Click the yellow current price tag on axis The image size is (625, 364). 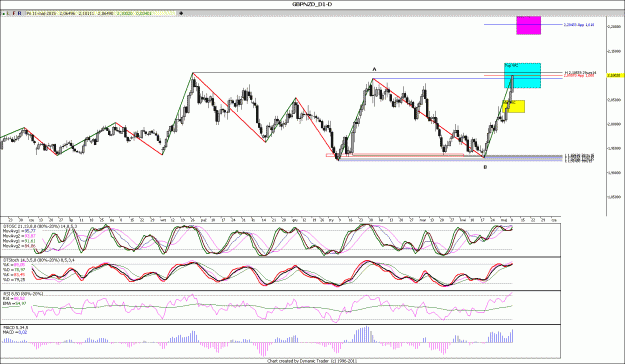614,75
